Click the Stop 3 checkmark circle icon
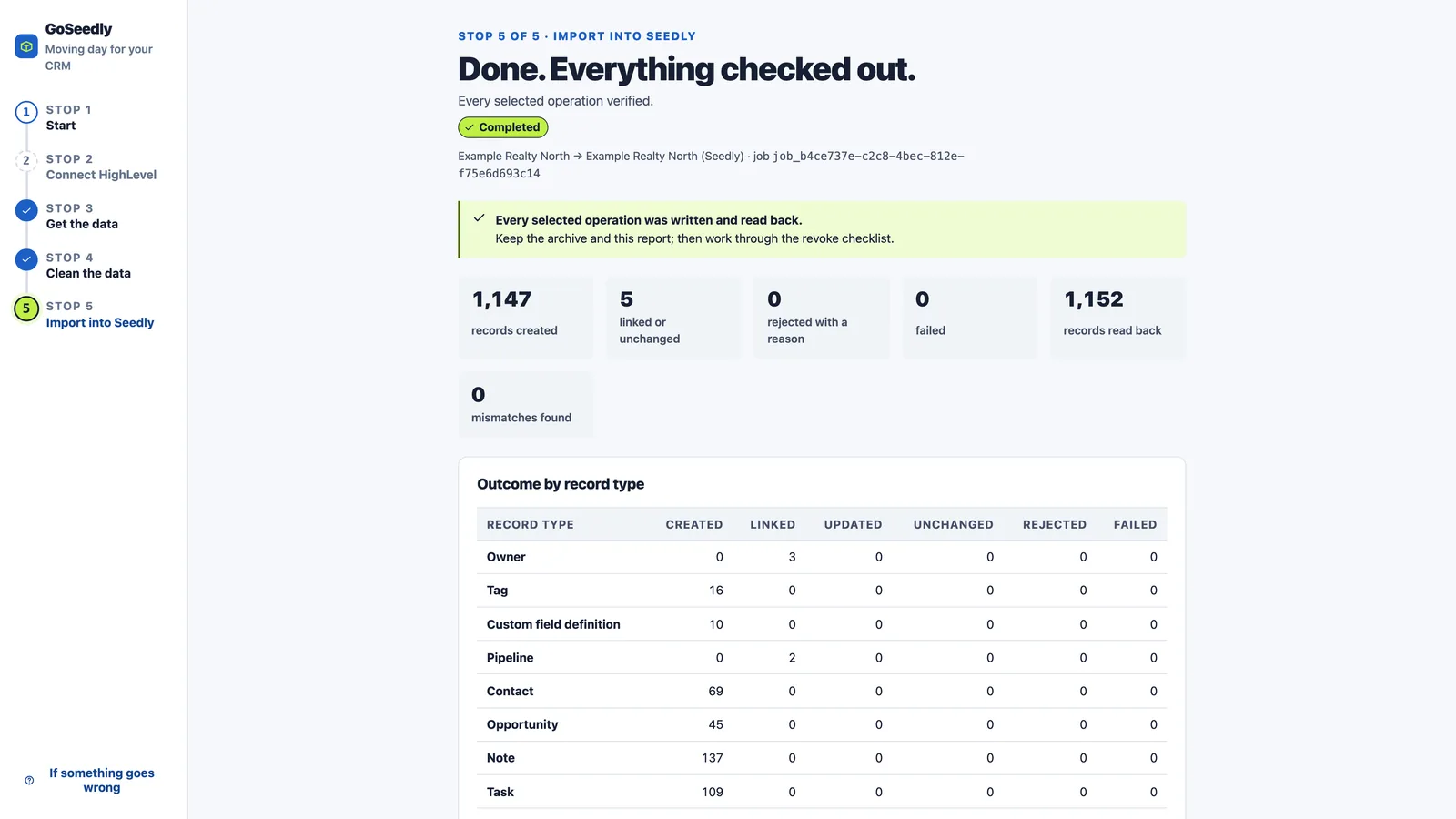1456x819 pixels. [26, 210]
